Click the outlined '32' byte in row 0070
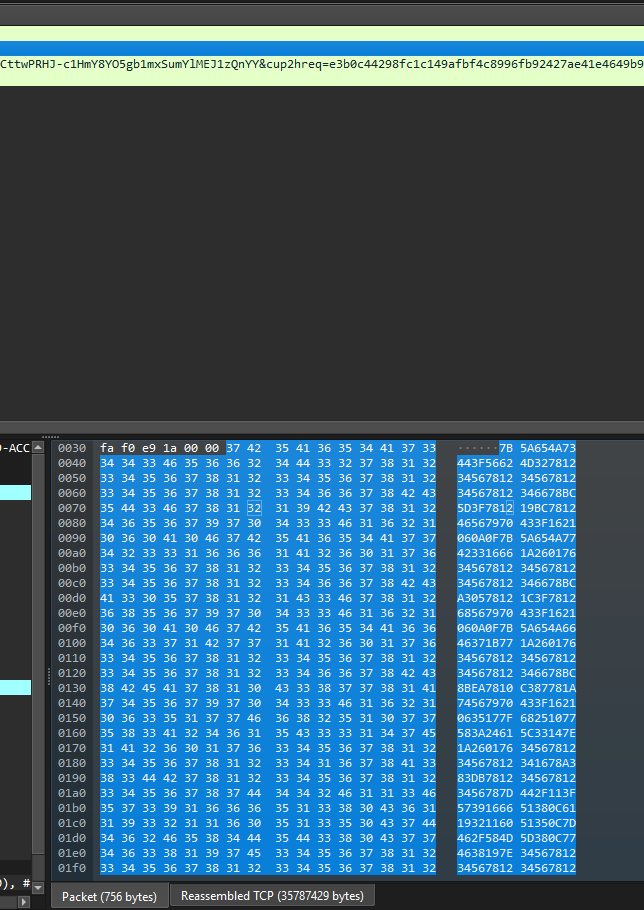The width and height of the screenshot is (644, 910). click(254, 508)
